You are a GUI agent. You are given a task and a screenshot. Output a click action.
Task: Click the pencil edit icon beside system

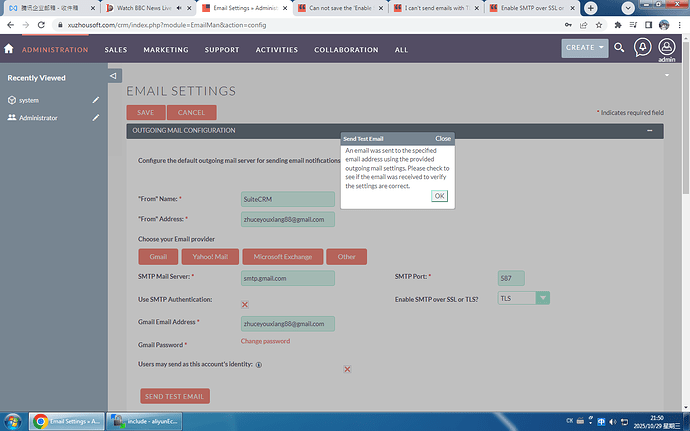point(96,100)
